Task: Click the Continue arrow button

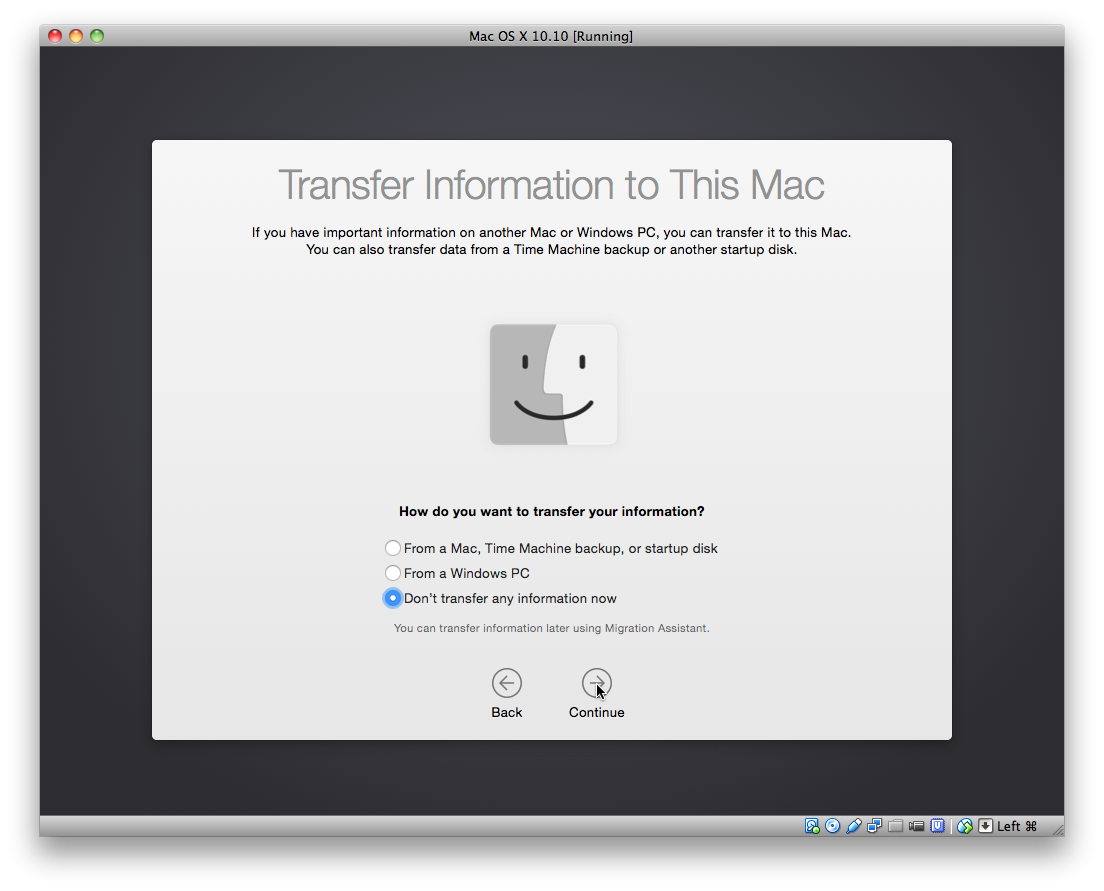Action: click(596, 683)
